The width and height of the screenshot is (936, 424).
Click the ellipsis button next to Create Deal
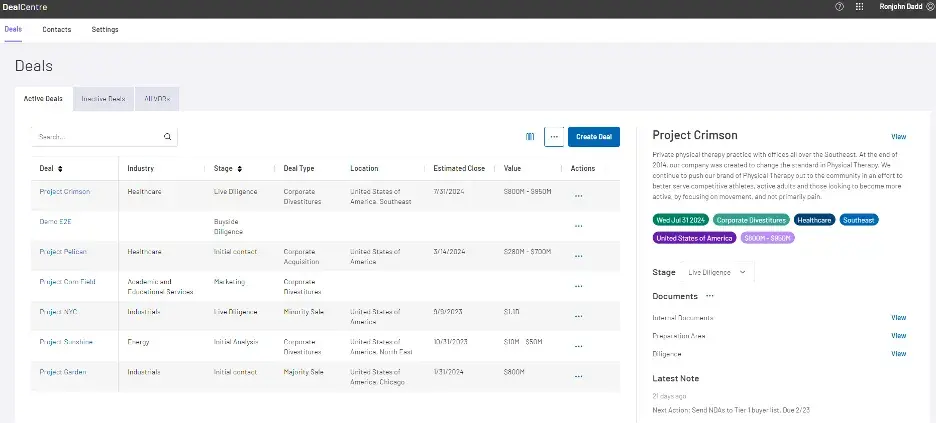click(554, 136)
